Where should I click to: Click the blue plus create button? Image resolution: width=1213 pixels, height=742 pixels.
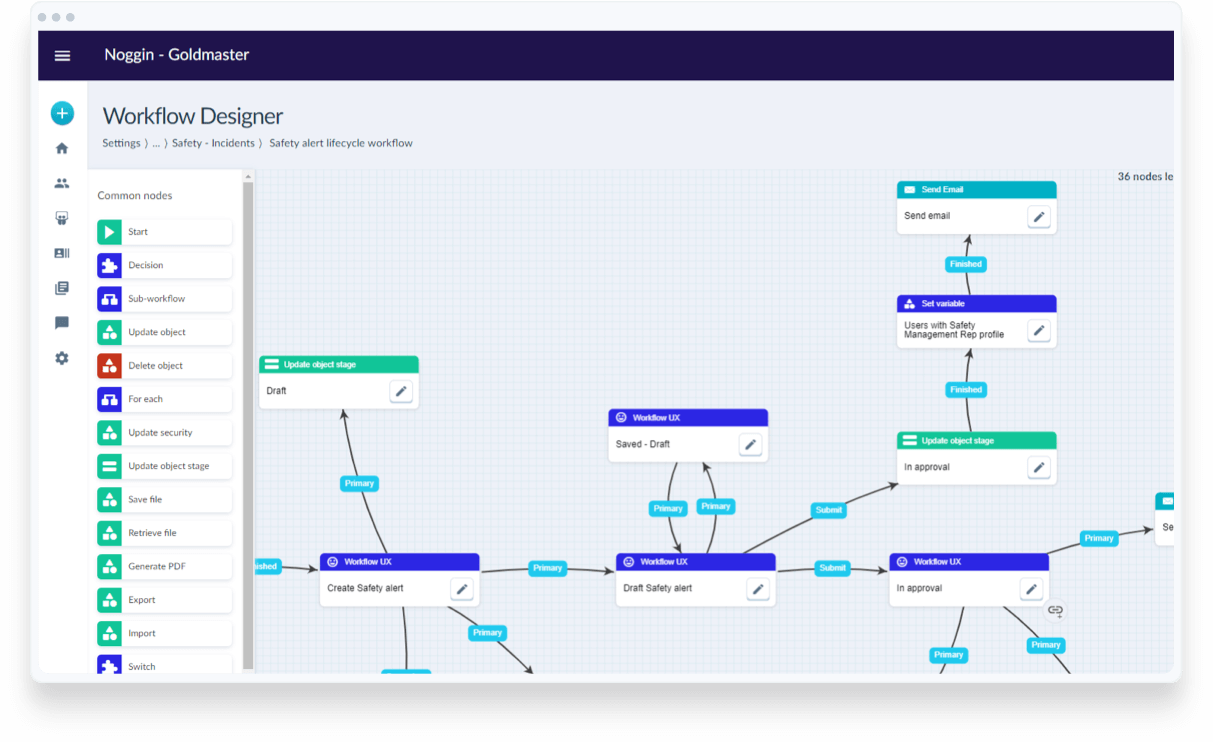[62, 113]
